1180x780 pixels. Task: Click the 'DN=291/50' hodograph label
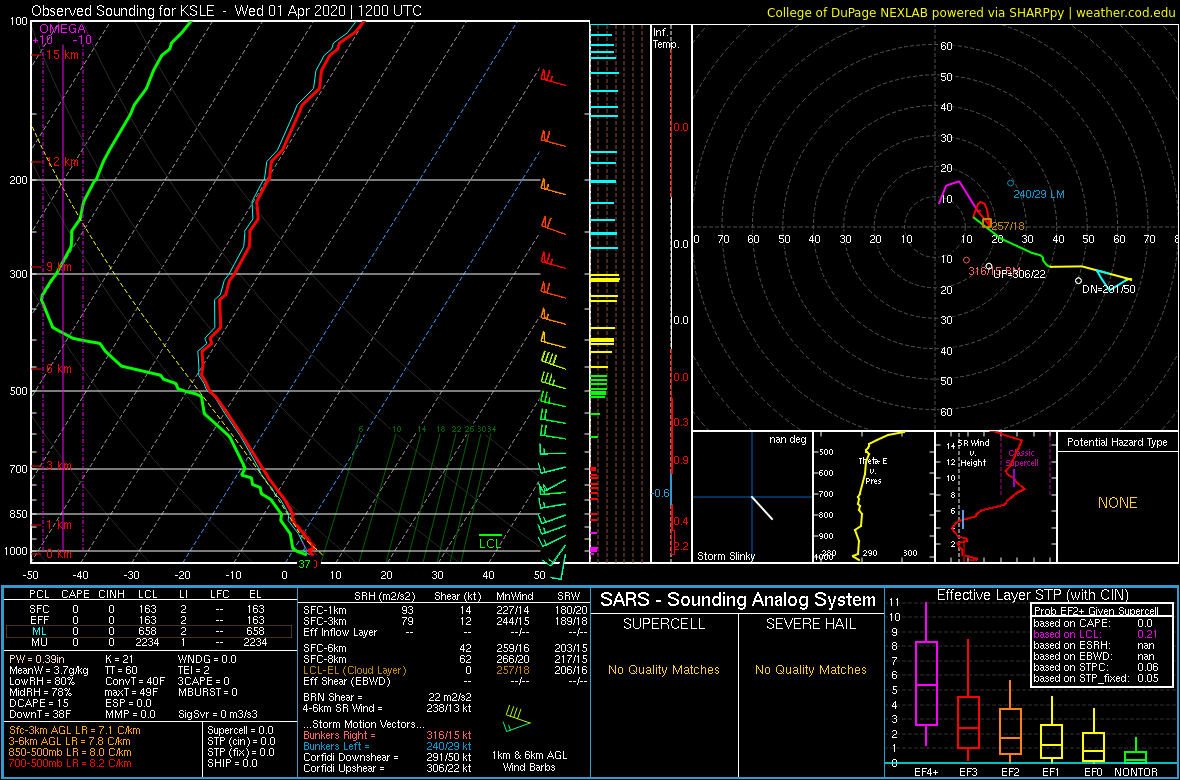point(1109,289)
